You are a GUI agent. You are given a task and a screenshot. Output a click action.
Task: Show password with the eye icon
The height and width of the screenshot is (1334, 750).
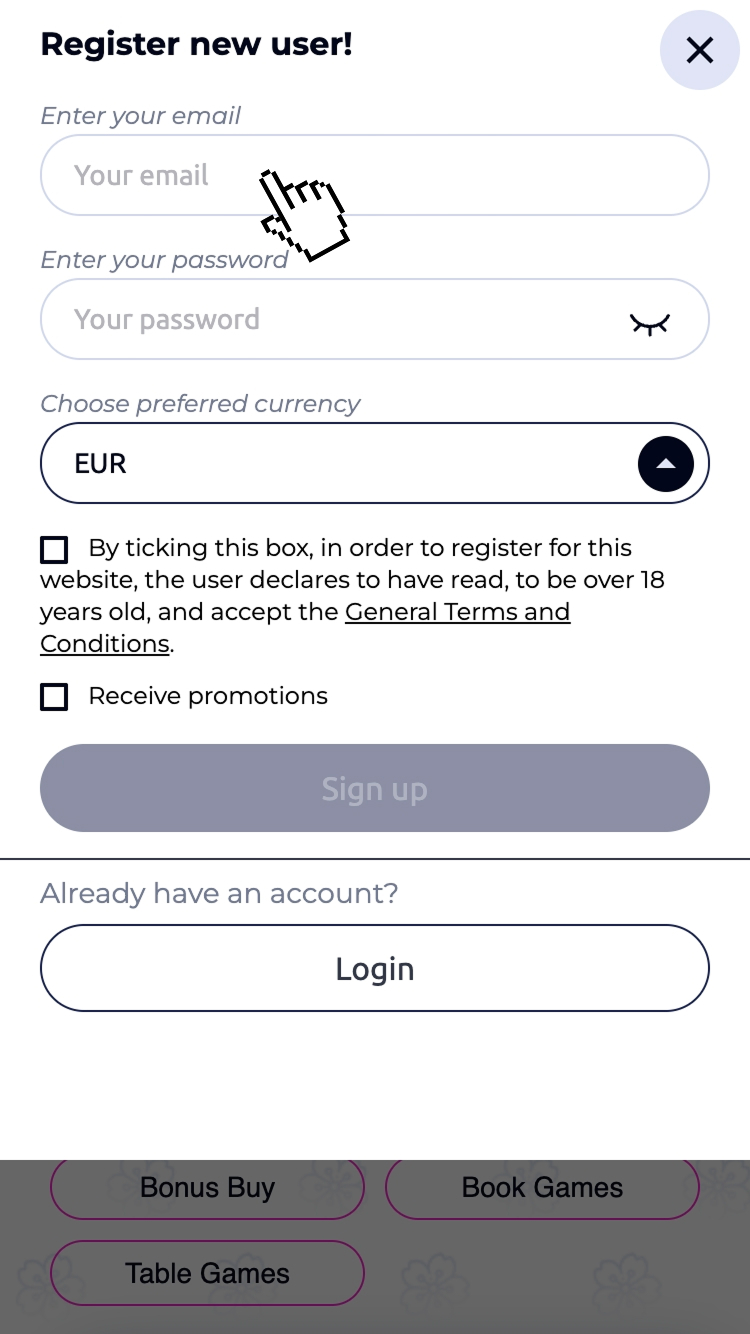[x=649, y=323]
